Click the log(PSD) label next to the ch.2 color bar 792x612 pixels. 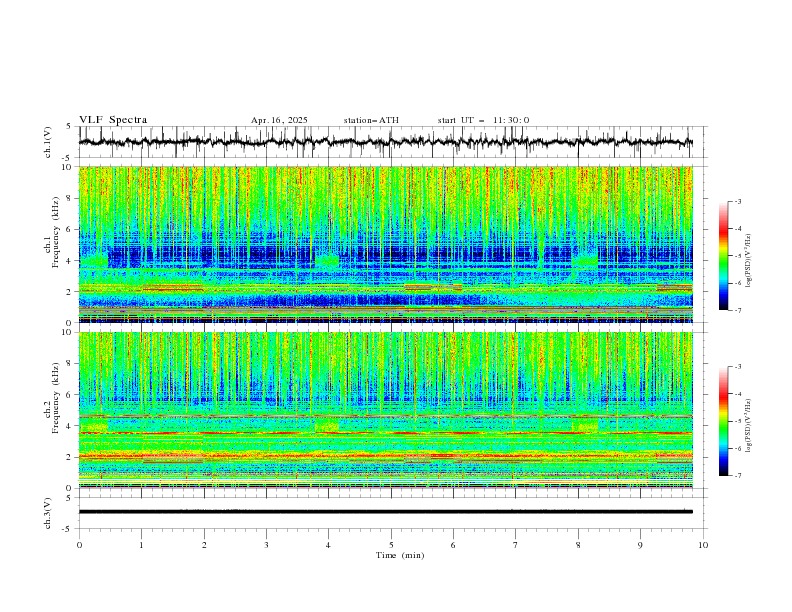click(x=748, y=425)
